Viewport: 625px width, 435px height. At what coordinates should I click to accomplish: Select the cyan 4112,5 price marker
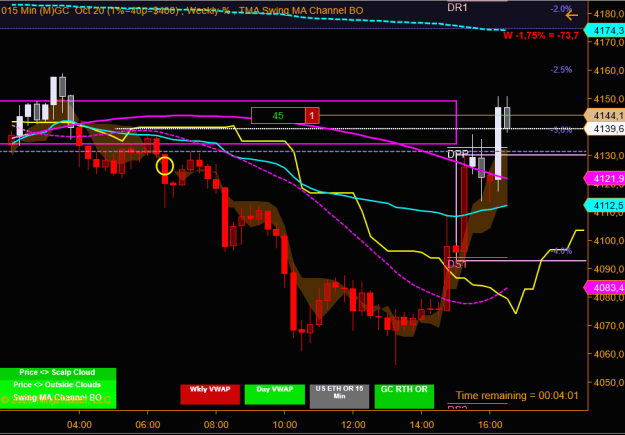click(605, 205)
